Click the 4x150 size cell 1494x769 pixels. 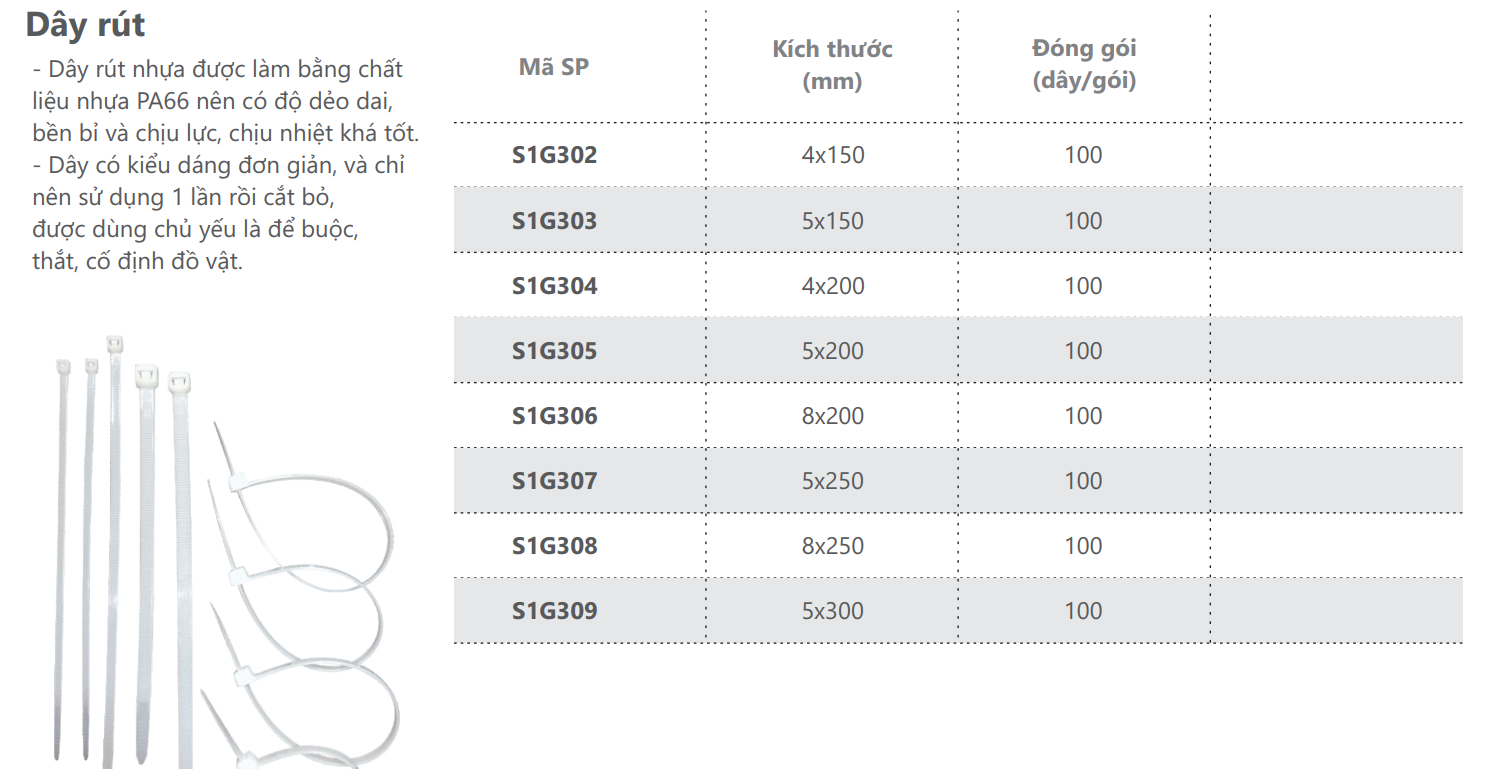[833, 155]
